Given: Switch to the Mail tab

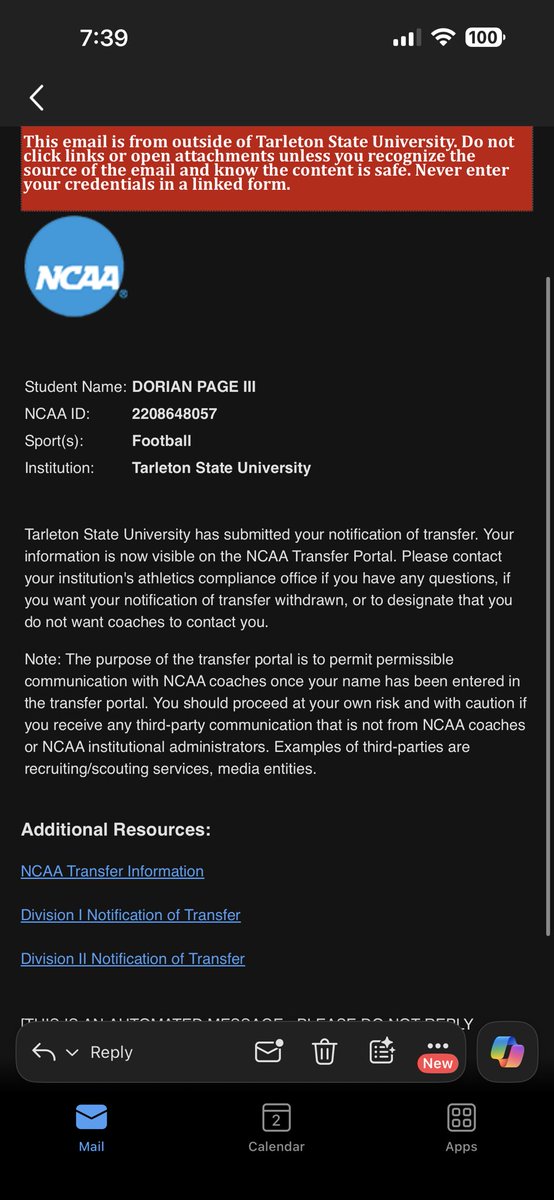Looking at the screenshot, I should (x=92, y=1128).
